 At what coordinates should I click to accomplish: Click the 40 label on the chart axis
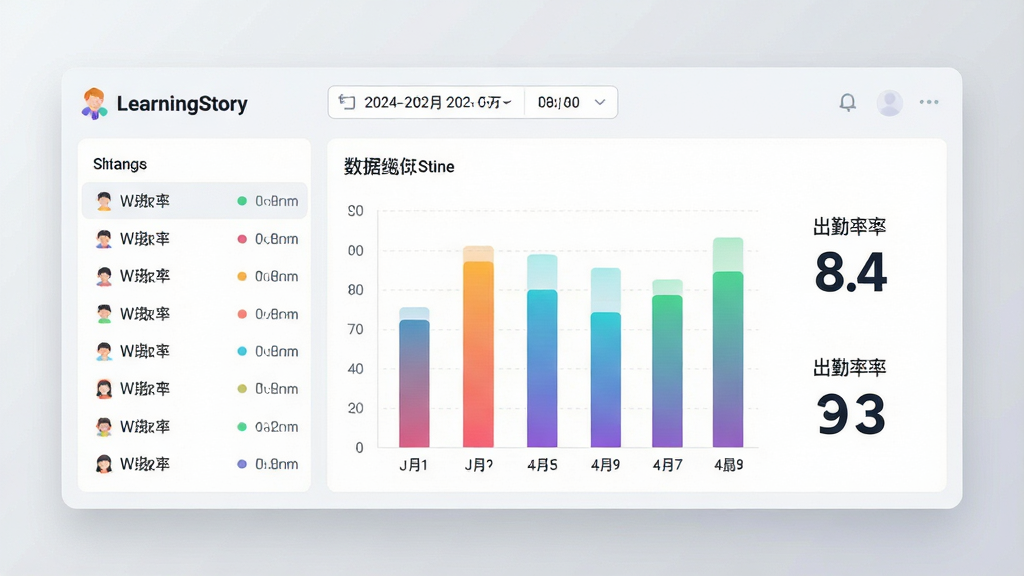point(355,368)
